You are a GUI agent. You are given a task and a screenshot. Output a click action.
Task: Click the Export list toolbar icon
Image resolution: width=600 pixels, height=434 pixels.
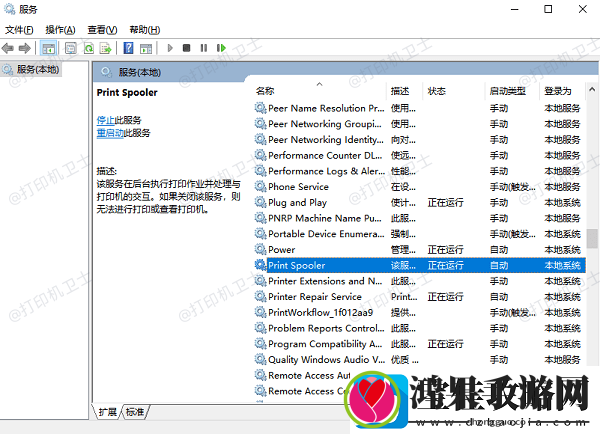pyautogui.click(x=106, y=48)
